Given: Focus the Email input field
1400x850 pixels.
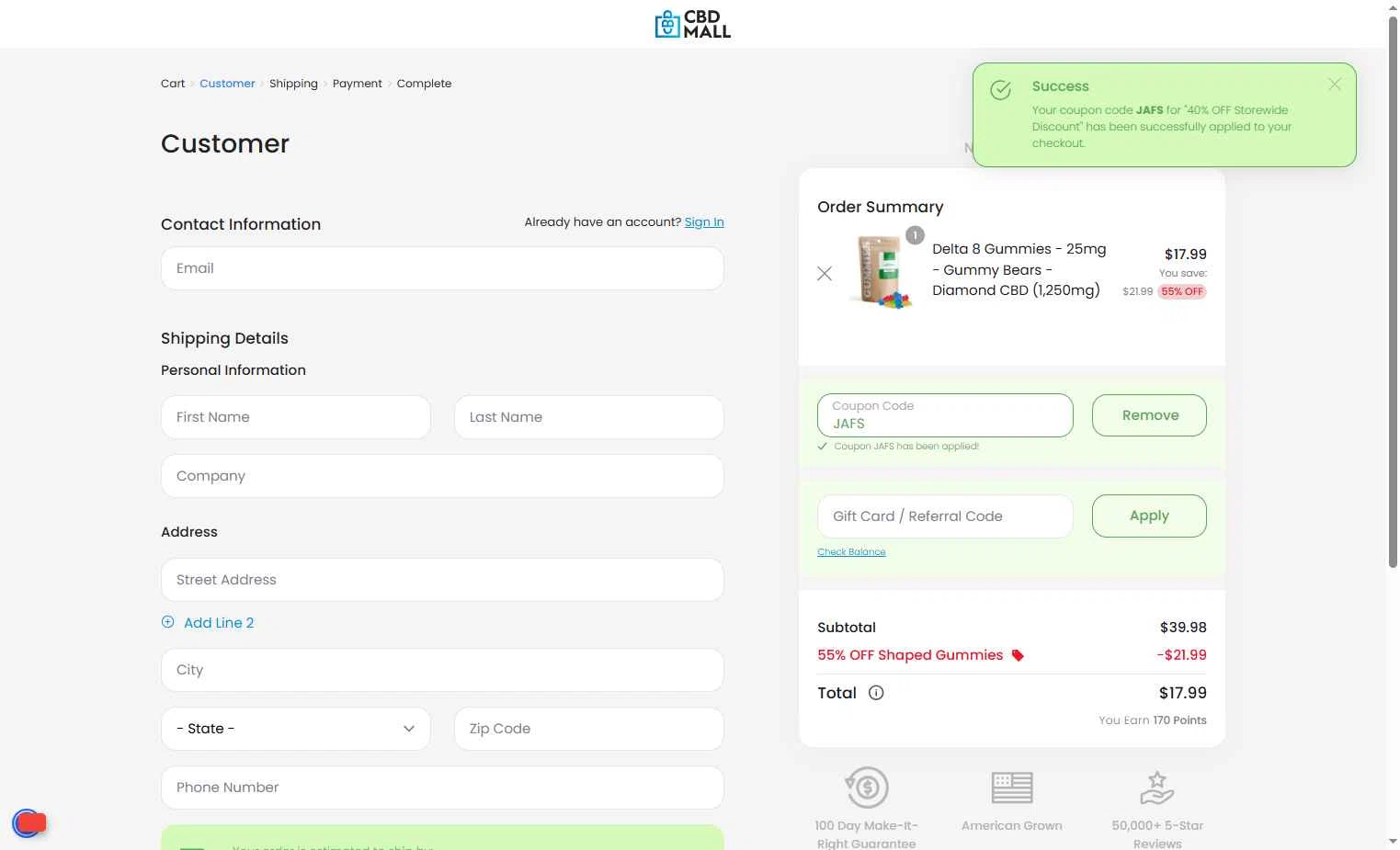Looking at the screenshot, I should (442, 268).
